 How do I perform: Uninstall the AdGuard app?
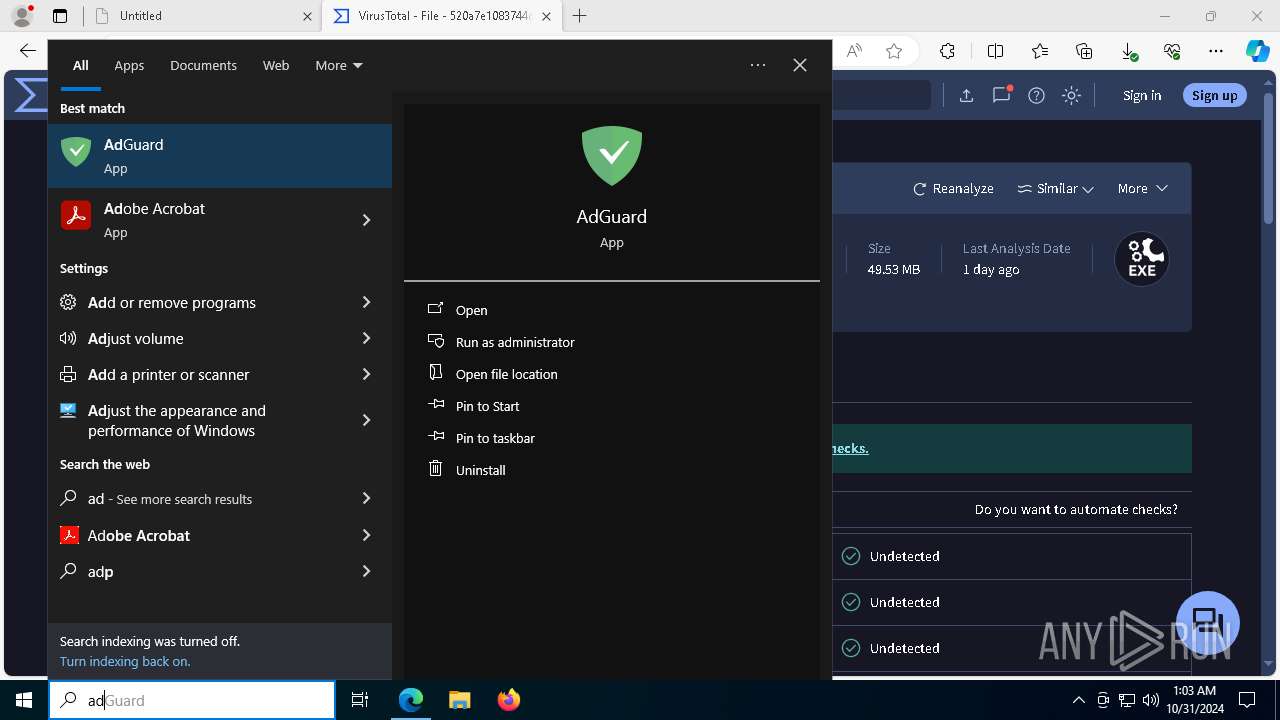(480, 470)
